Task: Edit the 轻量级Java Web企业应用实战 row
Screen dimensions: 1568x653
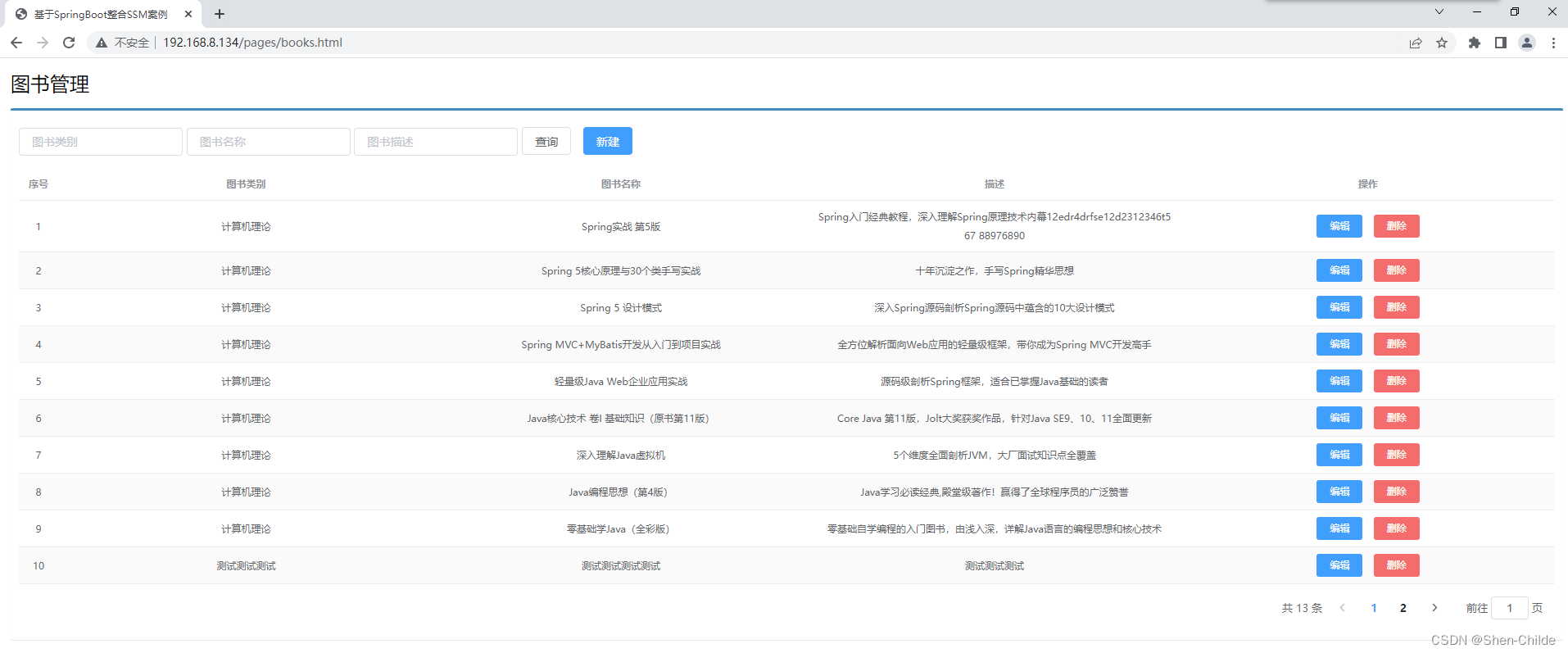Action: click(1339, 381)
